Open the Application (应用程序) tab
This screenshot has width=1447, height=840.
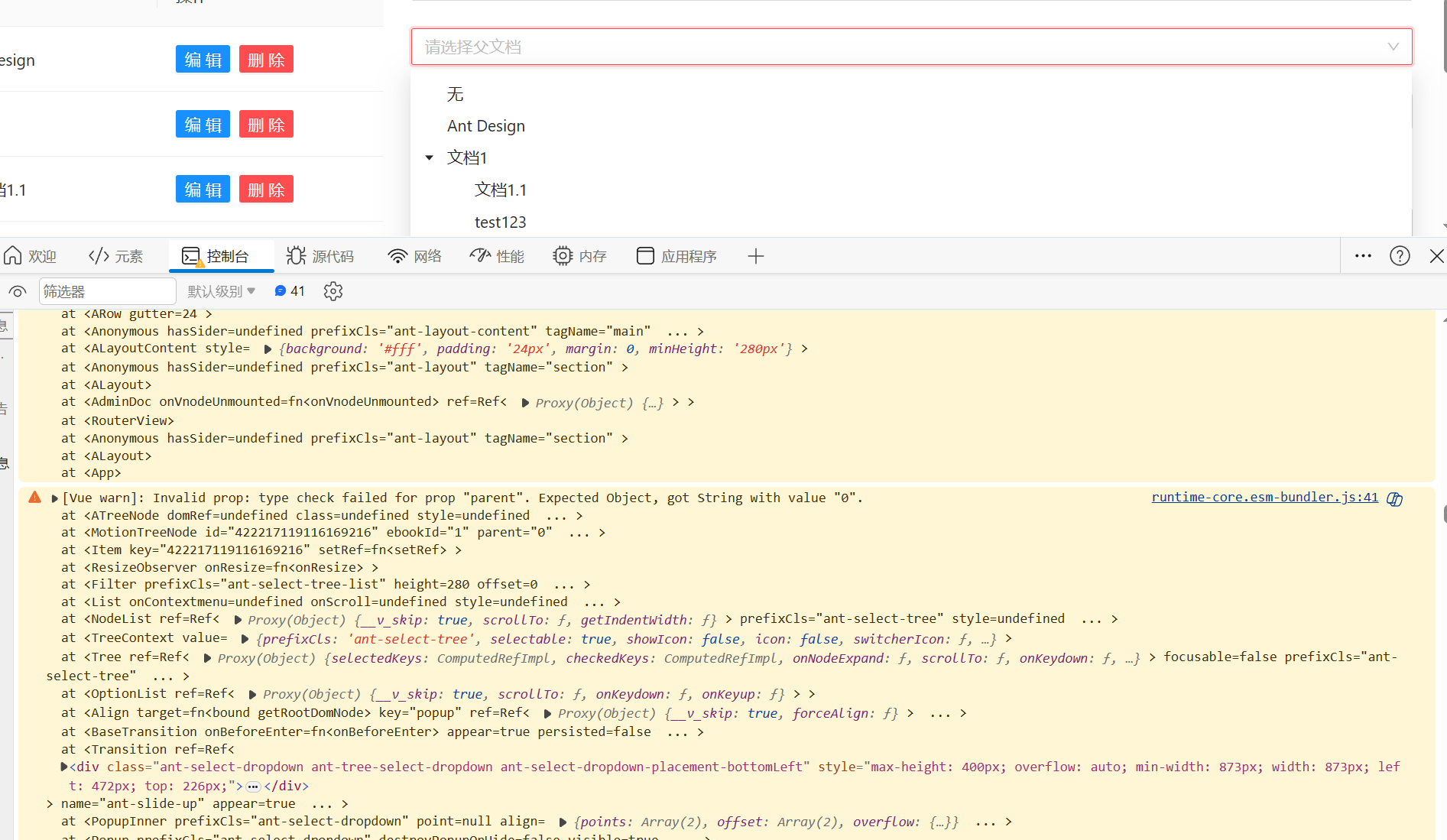point(676,256)
